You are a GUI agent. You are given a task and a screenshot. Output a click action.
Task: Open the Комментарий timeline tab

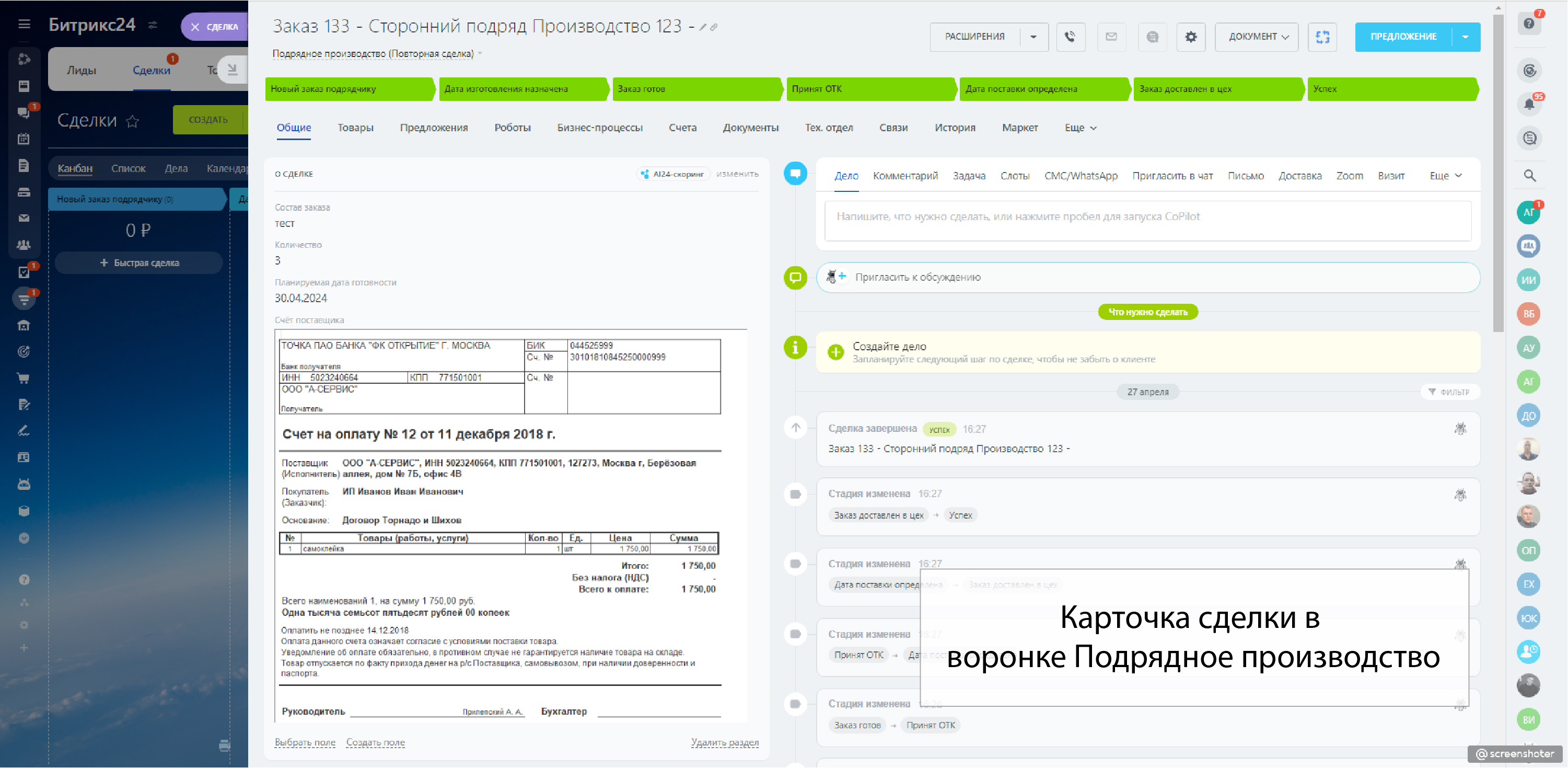904,176
